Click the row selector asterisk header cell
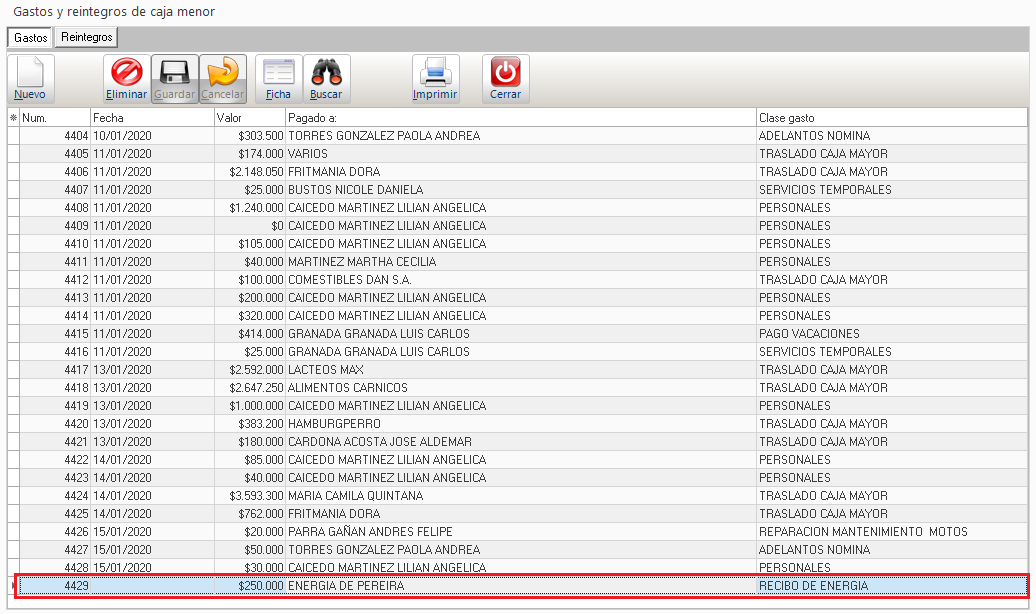The width and height of the screenshot is (1036, 614). [x=13, y=118]
